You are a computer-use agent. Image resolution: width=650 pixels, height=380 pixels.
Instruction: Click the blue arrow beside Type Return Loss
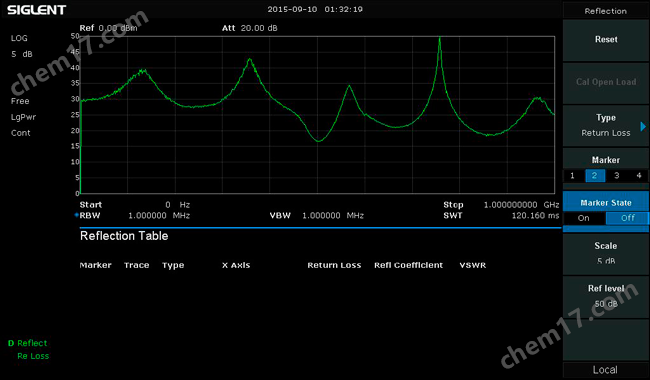pyautogui.click(x=643, y=126)
